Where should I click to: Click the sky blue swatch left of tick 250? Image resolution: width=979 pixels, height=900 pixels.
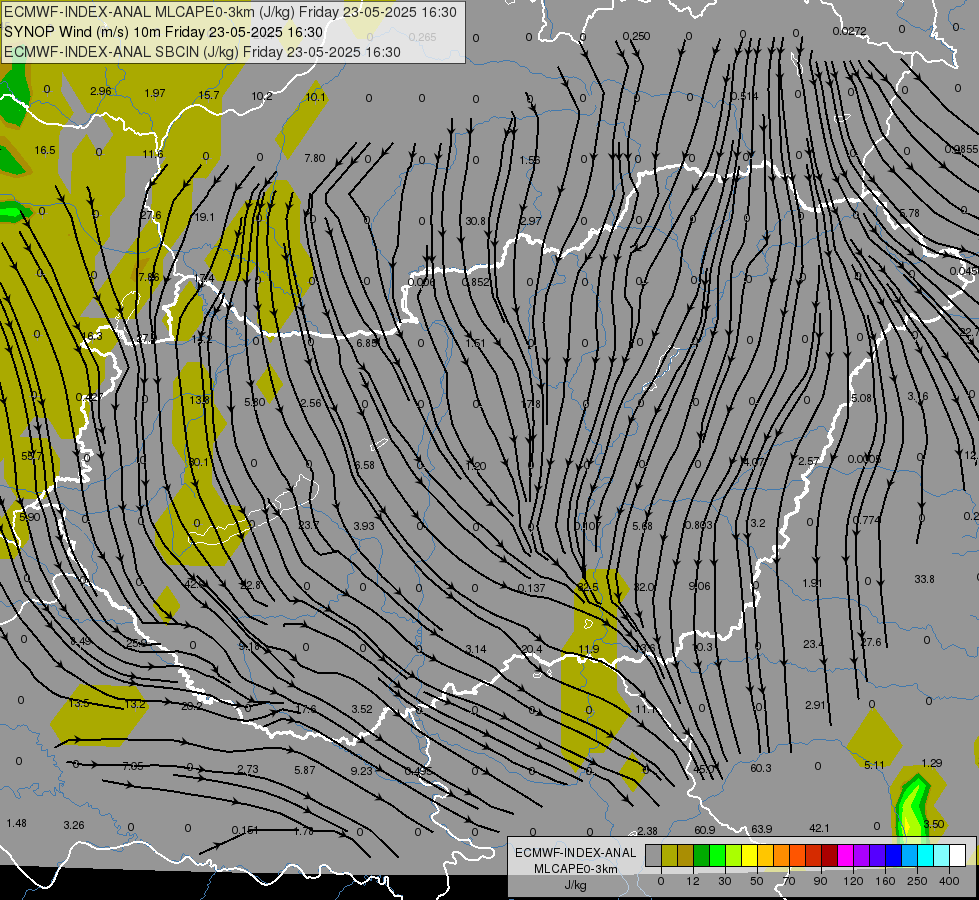[x=909, y=855]
